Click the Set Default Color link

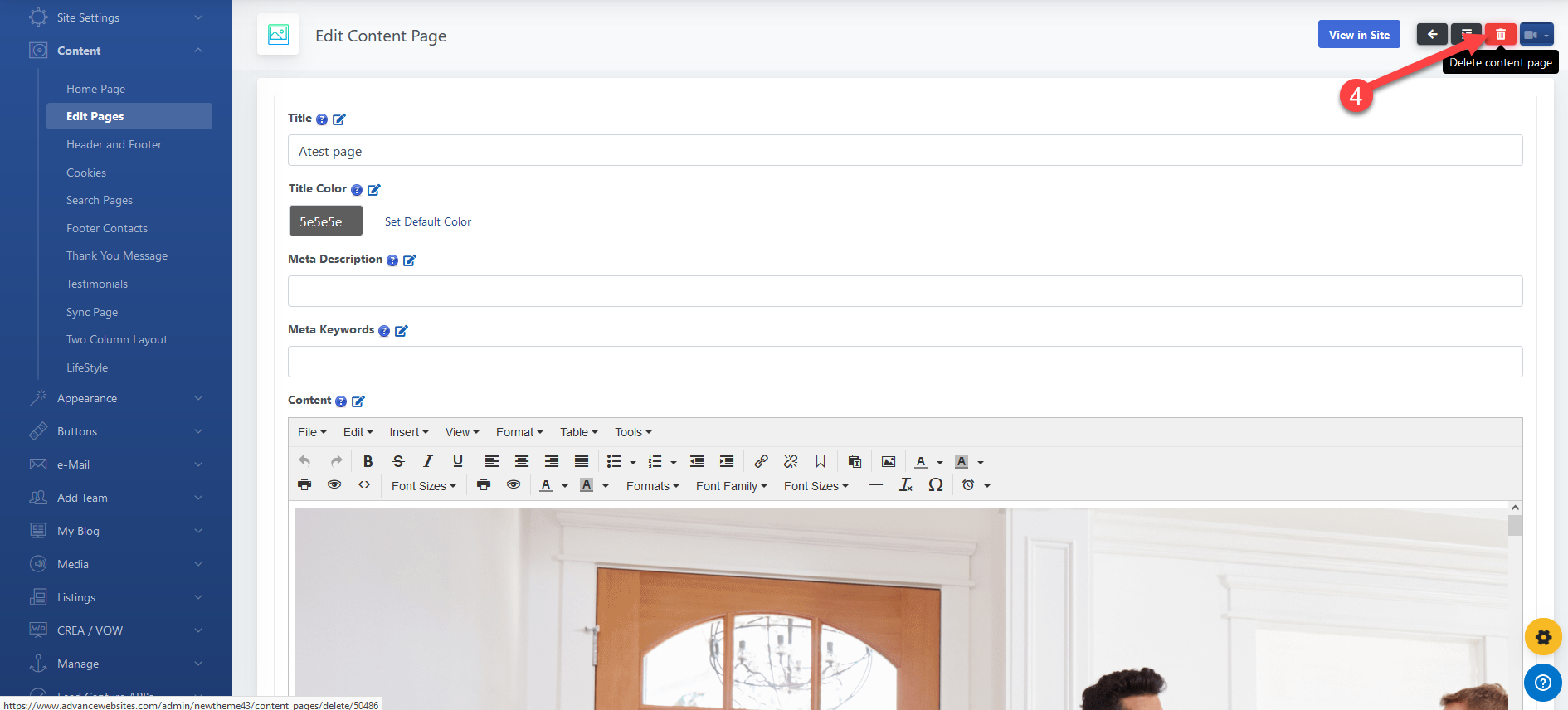click(x=427, y=221)
